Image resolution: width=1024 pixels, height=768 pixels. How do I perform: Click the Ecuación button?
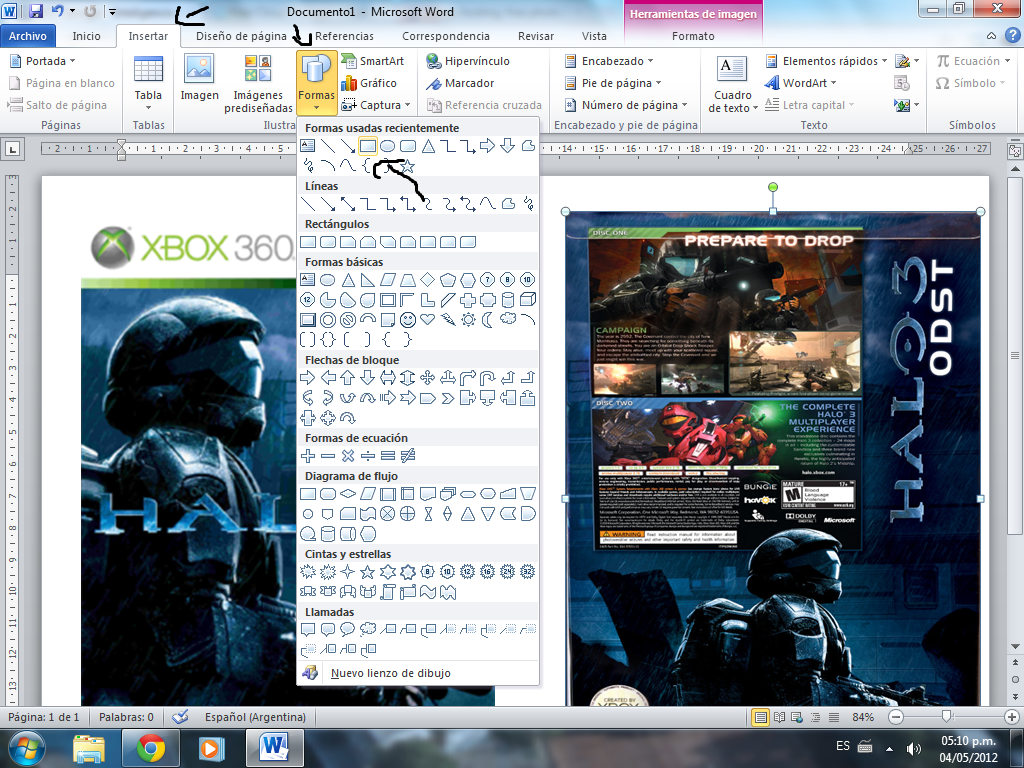[973, 61]
